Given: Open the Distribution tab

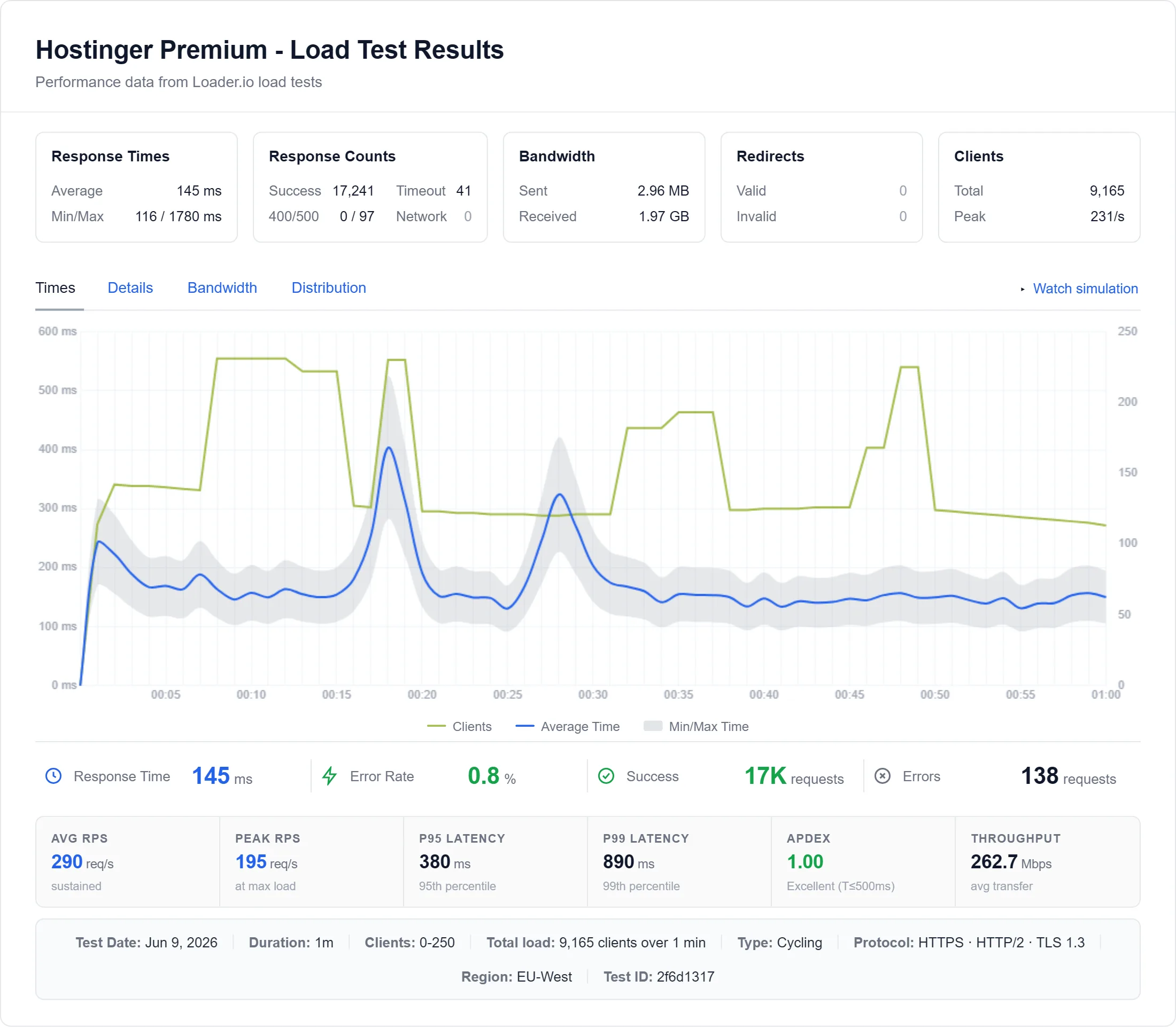Looking at the screenshot, I should tap(329, 287).
